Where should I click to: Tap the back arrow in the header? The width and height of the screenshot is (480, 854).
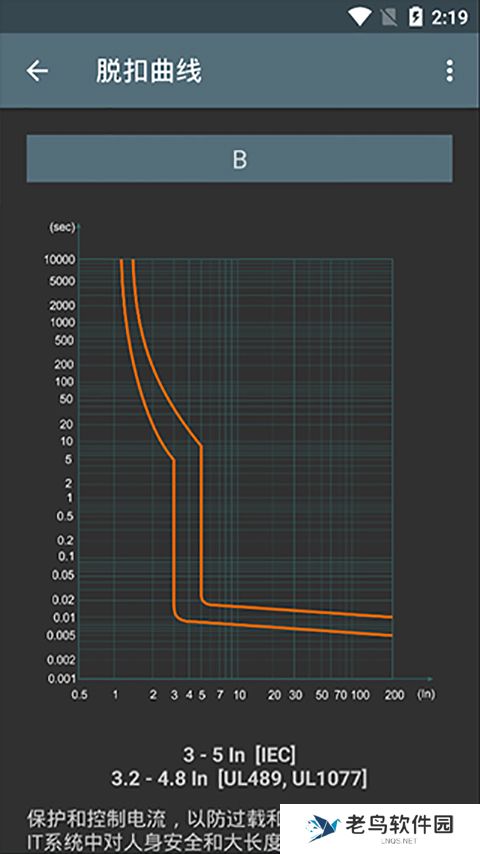tap(37, 71)
